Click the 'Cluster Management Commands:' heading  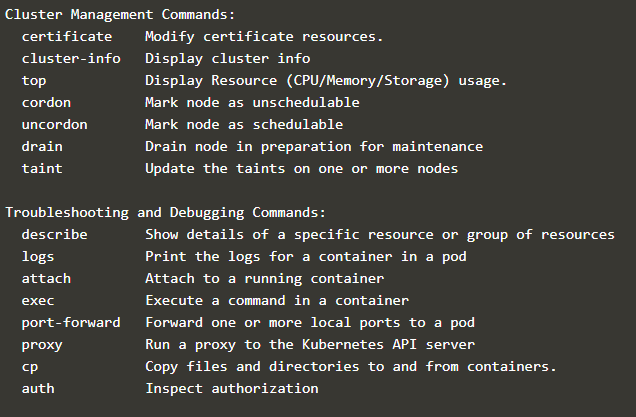(x=120, y=14)
